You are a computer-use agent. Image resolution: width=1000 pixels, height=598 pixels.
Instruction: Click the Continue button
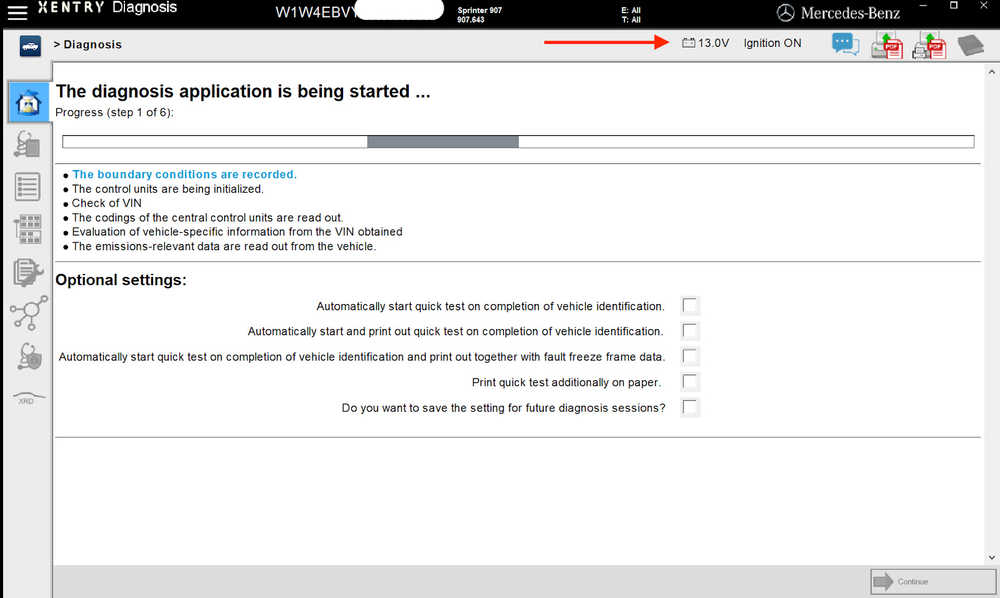tap(932, 581)
